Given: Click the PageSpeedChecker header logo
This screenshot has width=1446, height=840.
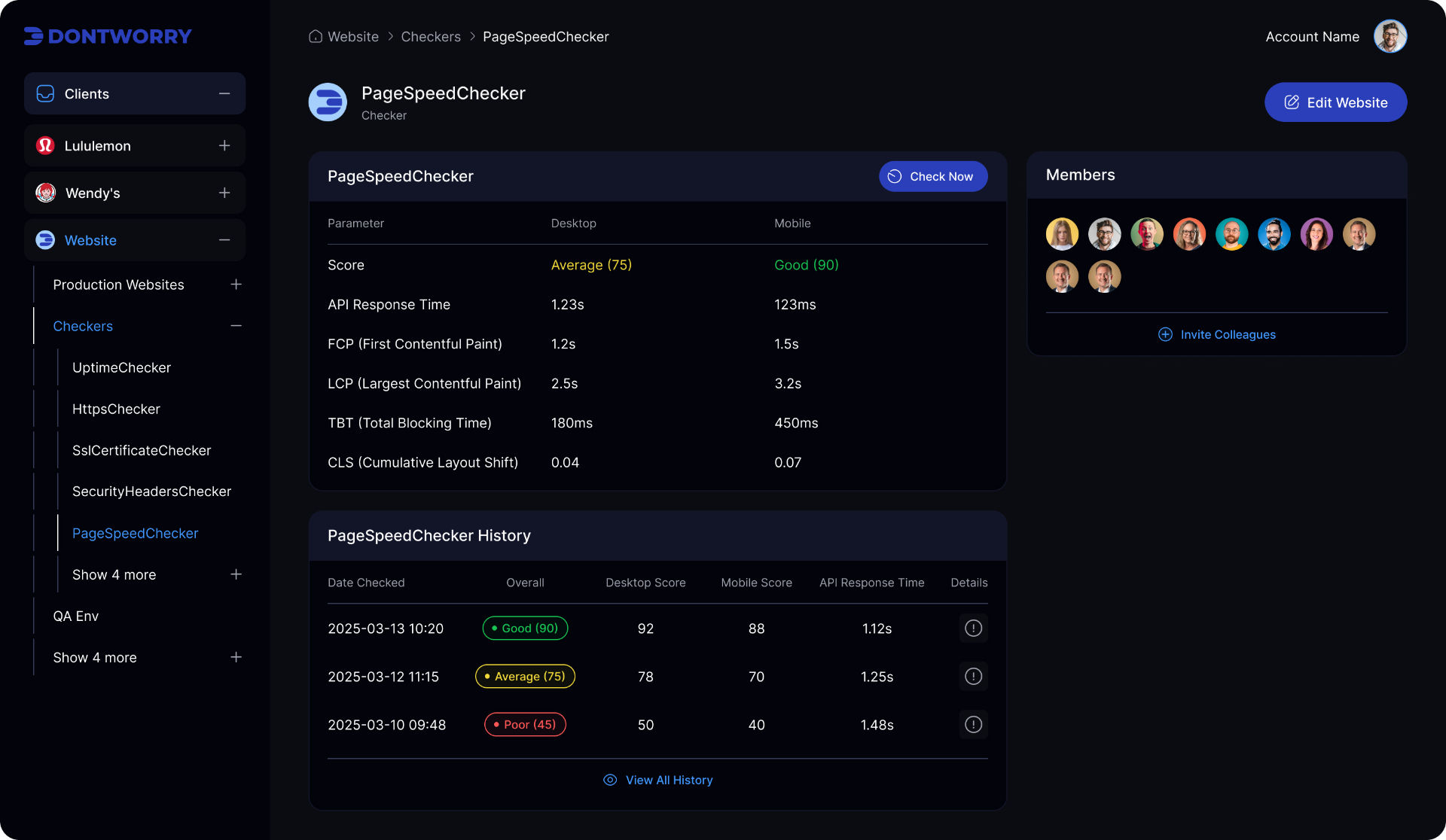Looking at the screenshot, I should tap(328, 102).
